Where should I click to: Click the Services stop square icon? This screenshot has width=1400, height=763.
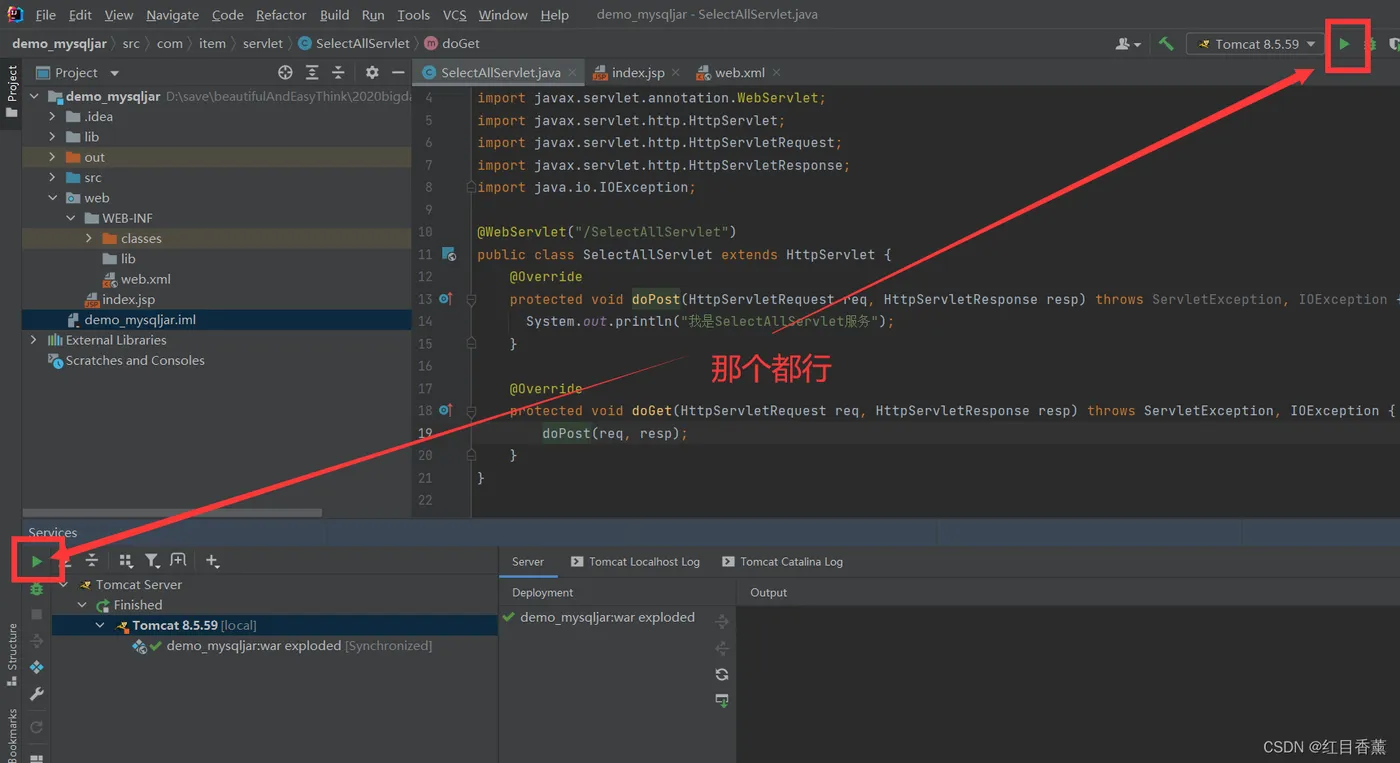tap(37, 614)
